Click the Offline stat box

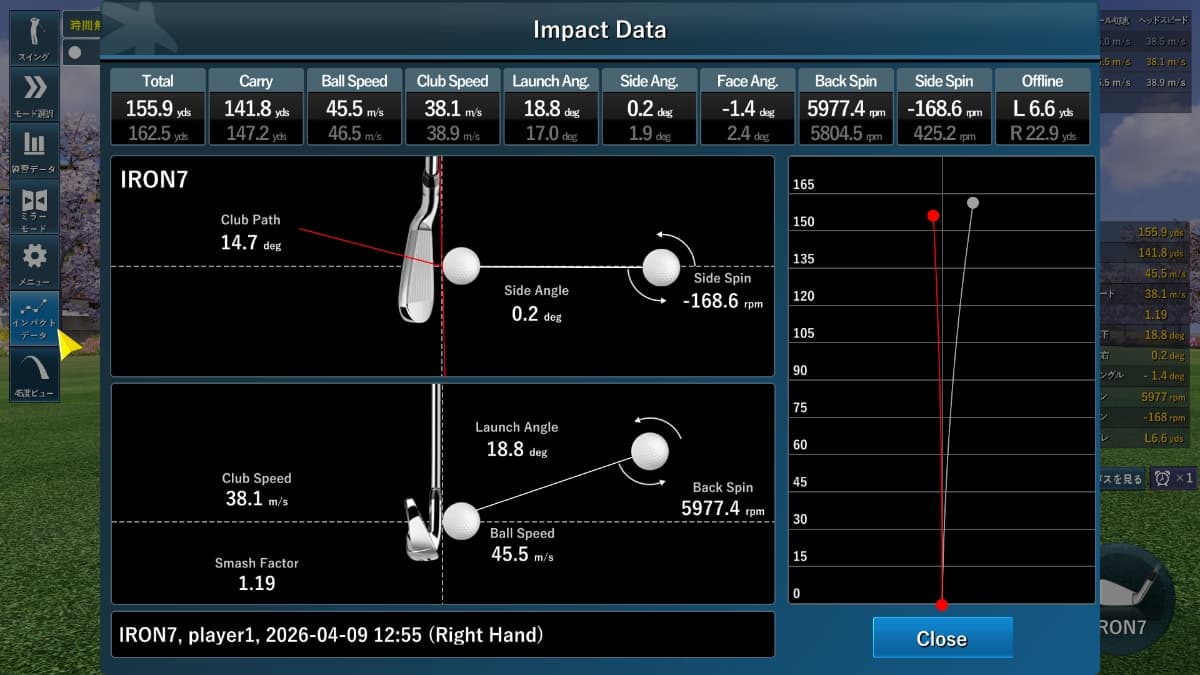tap(1043, 107)
